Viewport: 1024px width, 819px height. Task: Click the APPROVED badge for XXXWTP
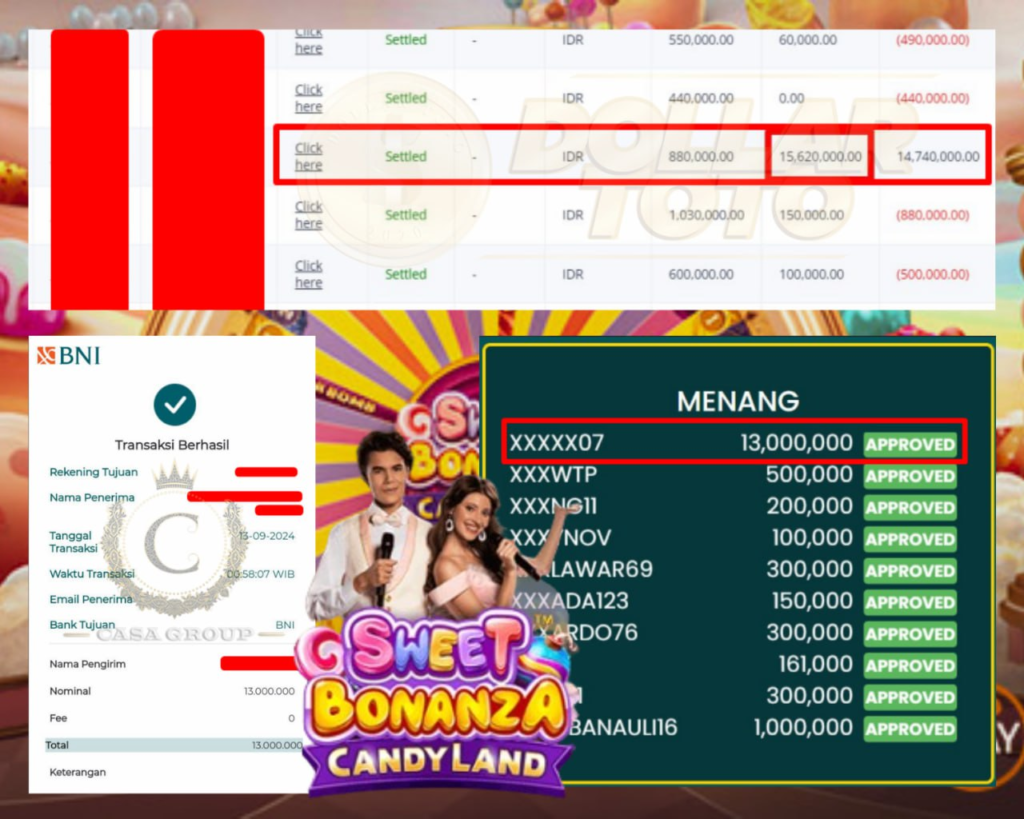pyautogui.click(x=910, y=476)
